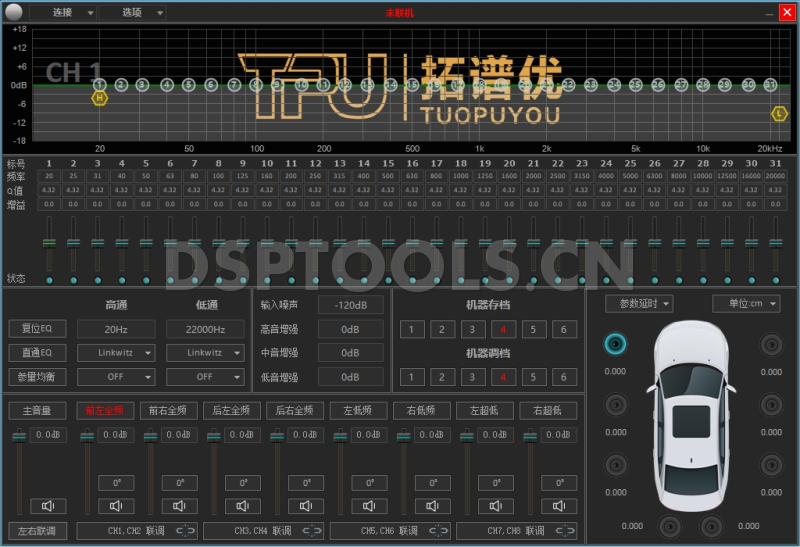Image resolution: width=800 pixels, height=547 pixels.
Task: Expand the high-pass Linkwitz filter type dropdown
Action: click(x=116, y=353)
